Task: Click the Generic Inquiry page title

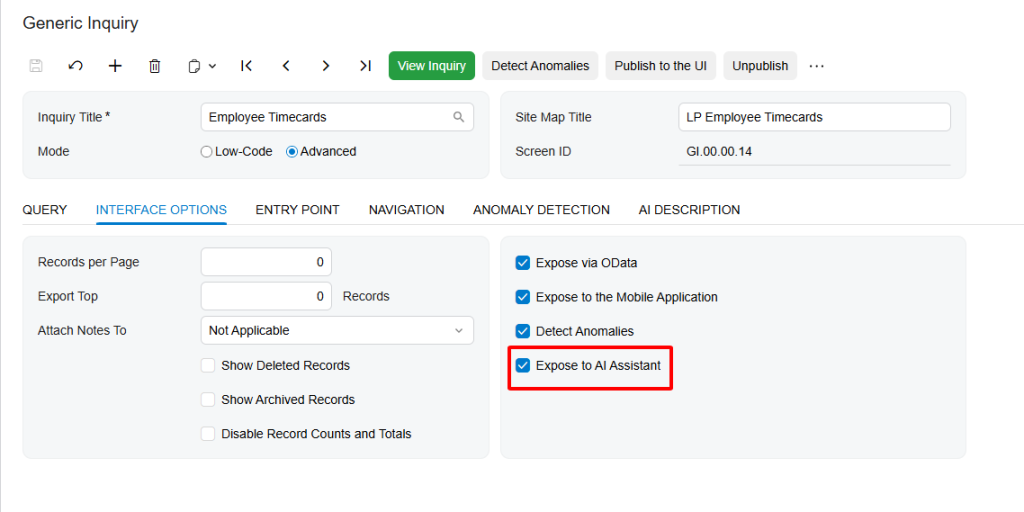Action: [x=80, y=24]
